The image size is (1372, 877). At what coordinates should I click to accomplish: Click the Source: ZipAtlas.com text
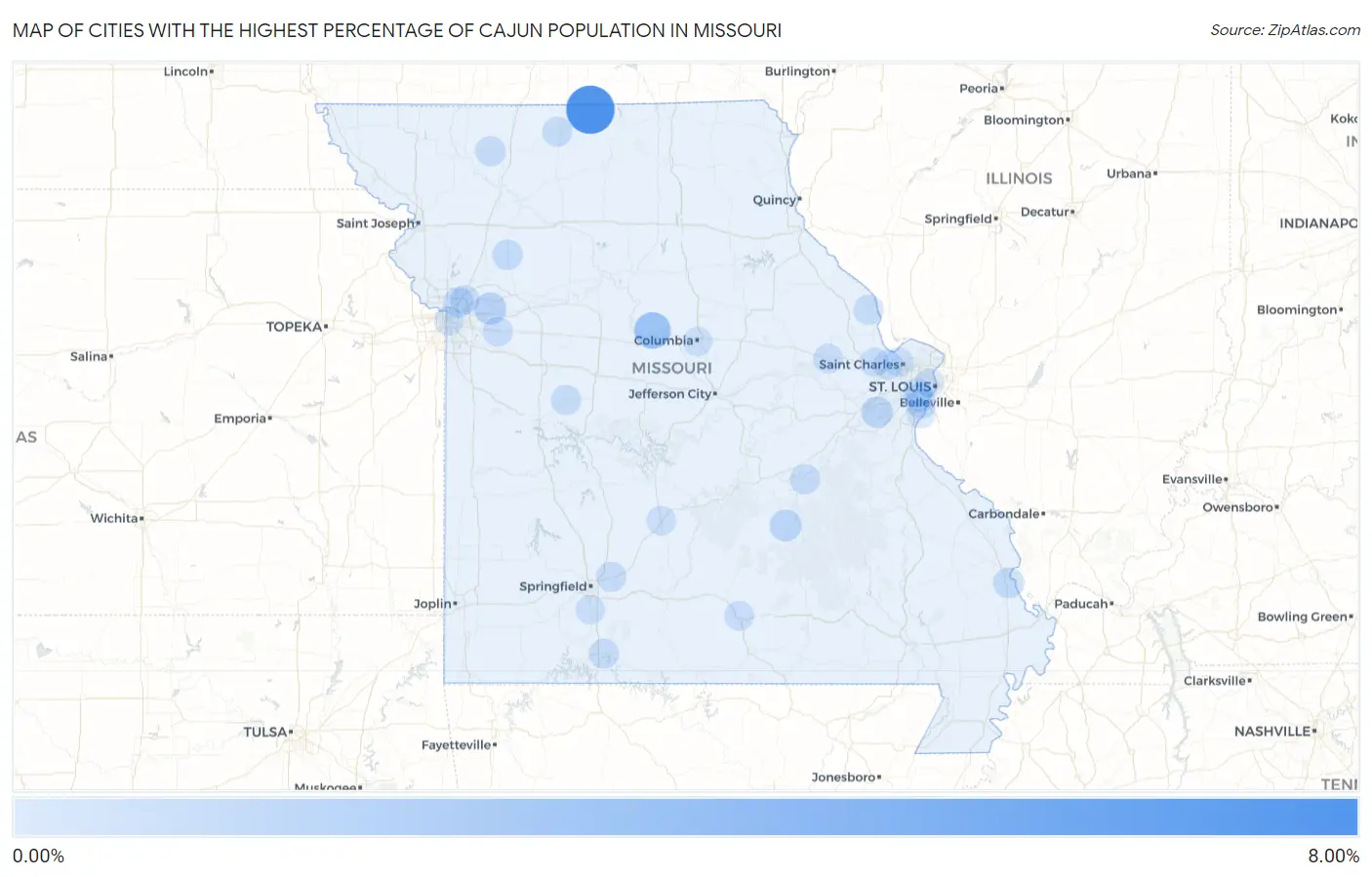pyautogui.click(x=1285, y=30)
